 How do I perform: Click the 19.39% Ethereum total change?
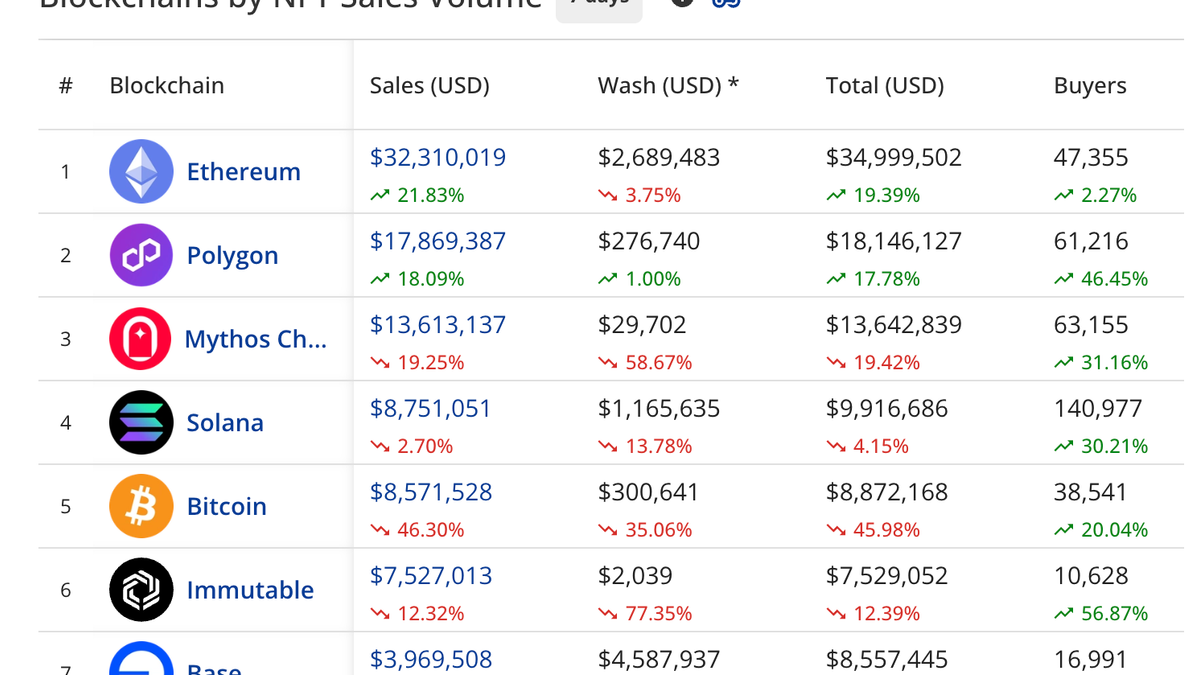(x=873, y=195)
